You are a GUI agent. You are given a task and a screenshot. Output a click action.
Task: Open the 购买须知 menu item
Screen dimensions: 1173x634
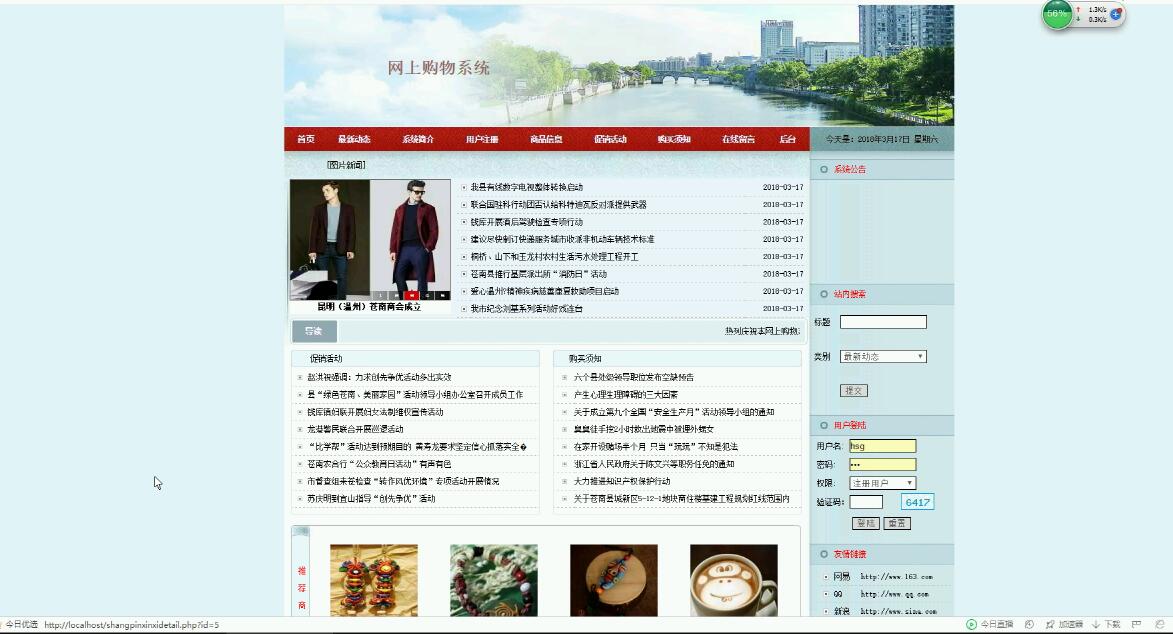coord(674,139)
